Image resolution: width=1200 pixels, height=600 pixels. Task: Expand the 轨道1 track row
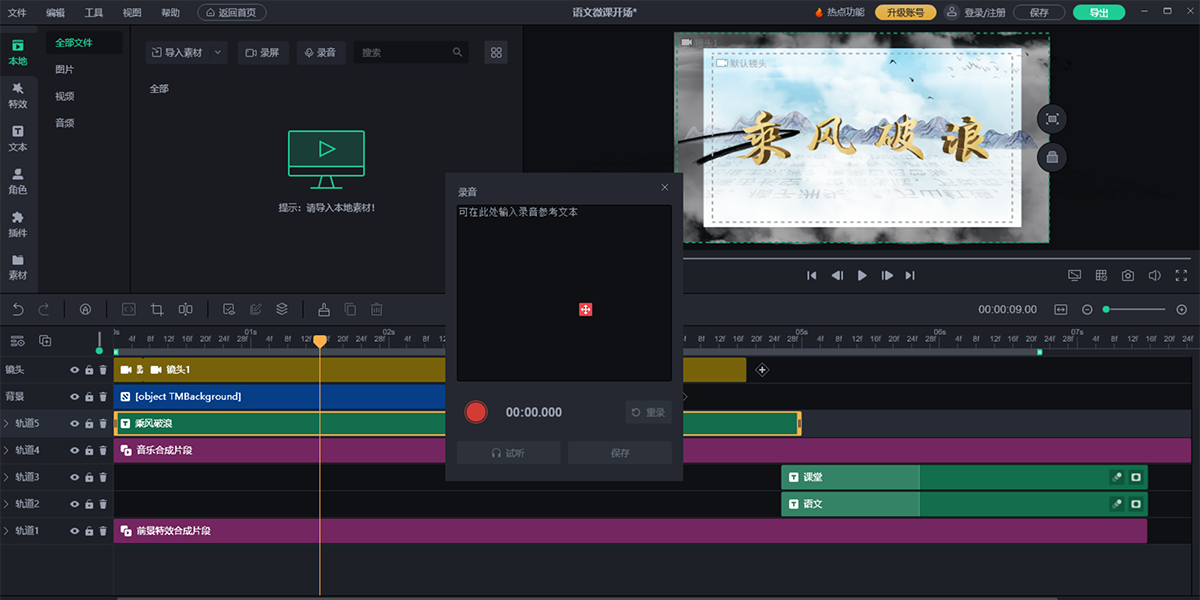coord(6,531)
